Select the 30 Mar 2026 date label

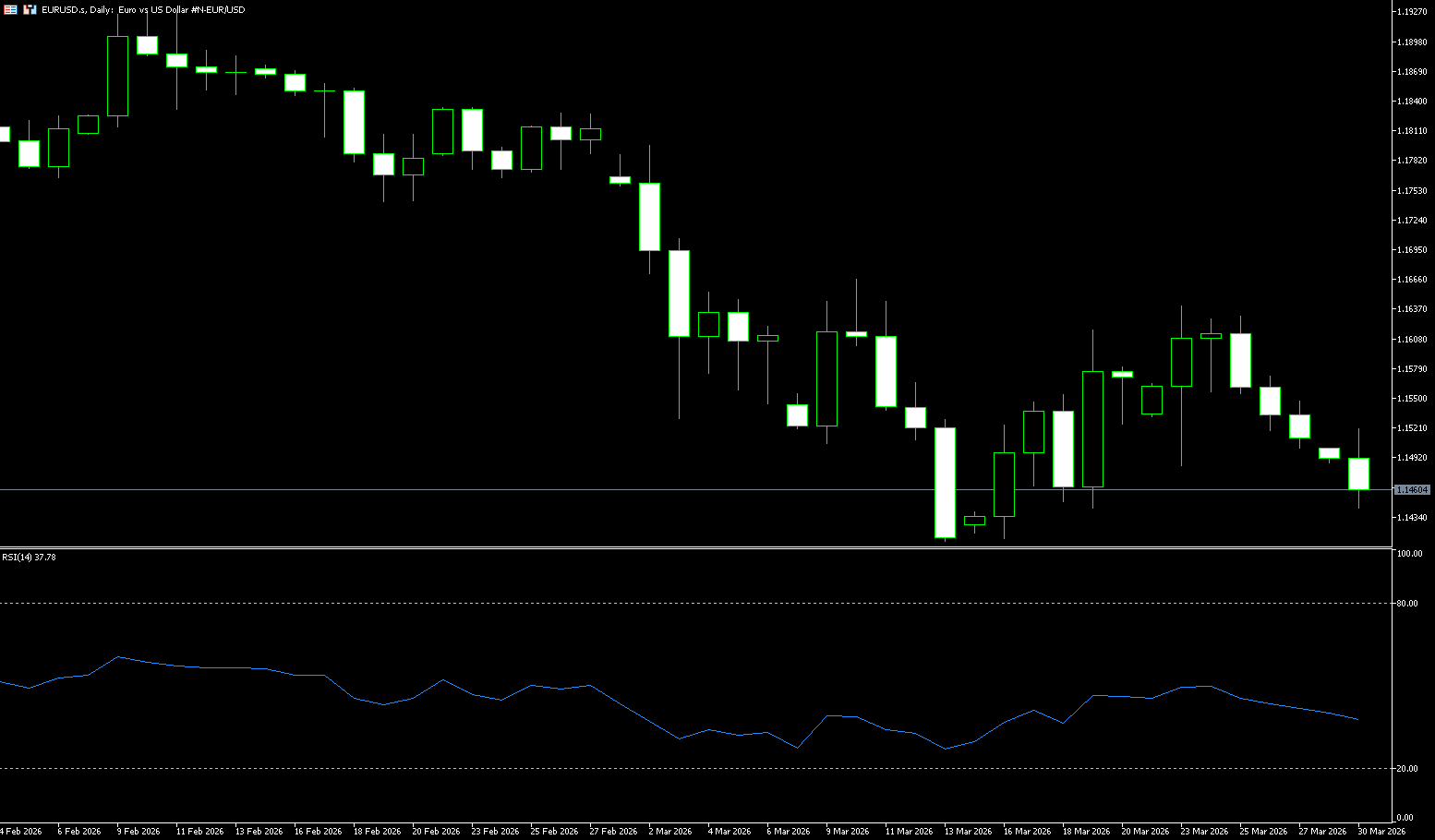click(1381, 832)
